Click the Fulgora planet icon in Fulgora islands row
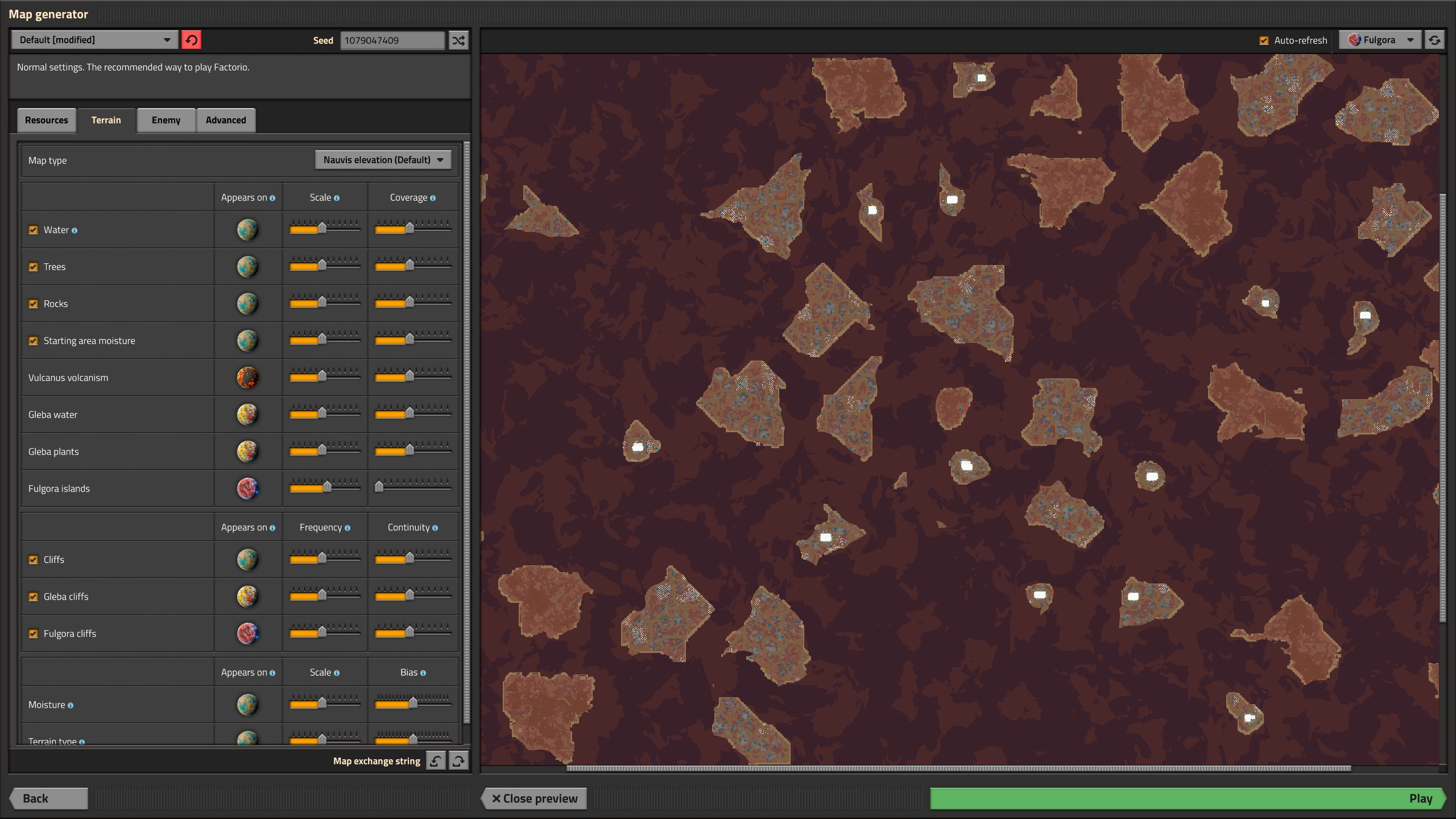 click(x=247, y=489)
